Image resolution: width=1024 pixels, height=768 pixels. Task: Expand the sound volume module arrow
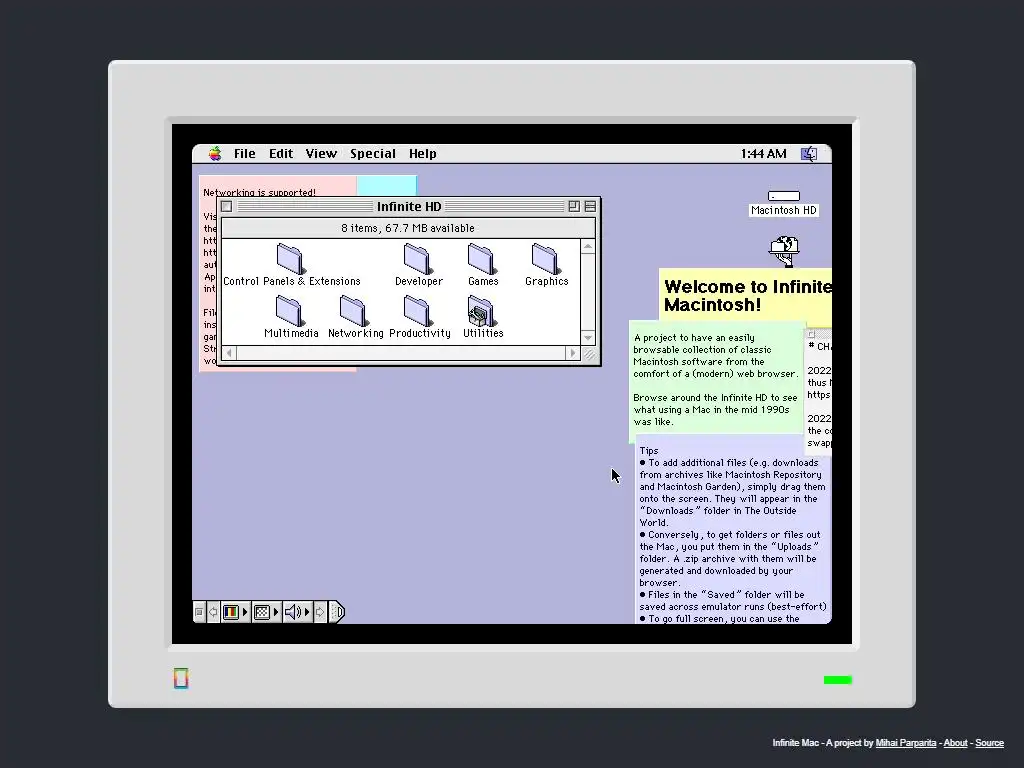tap(308, 612)
